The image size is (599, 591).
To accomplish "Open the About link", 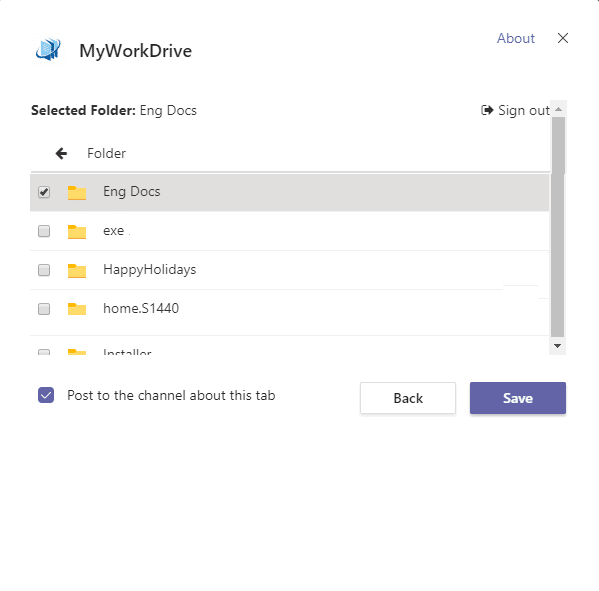I will point(515,38).
